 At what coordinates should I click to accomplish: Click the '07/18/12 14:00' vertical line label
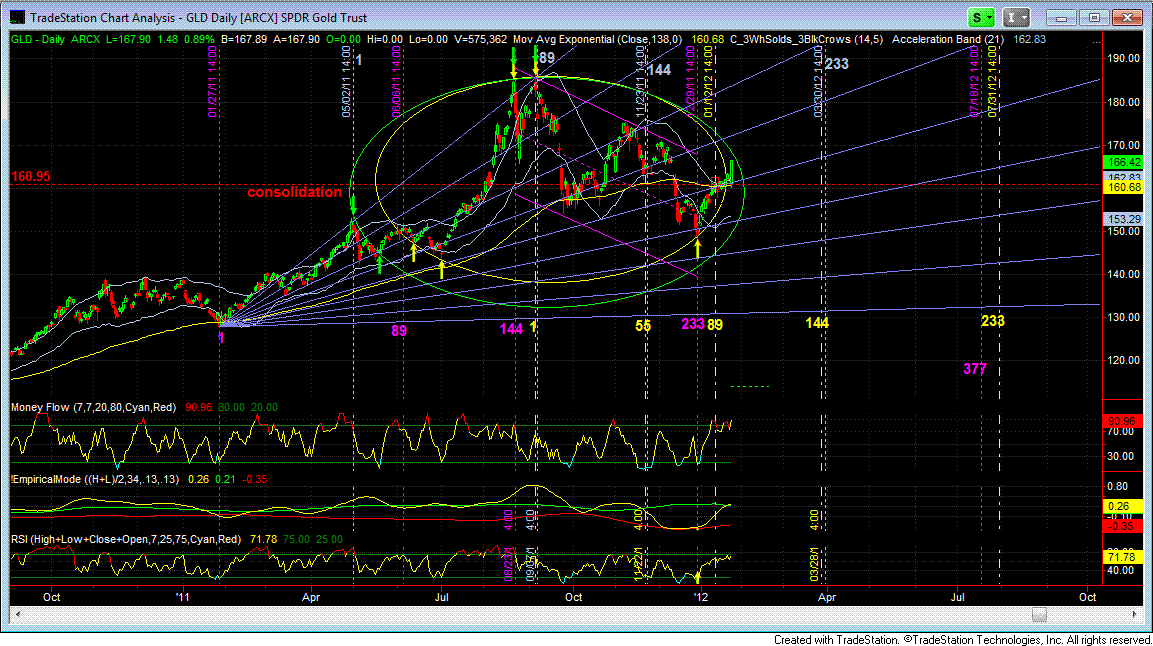click(x=975, y=82)
